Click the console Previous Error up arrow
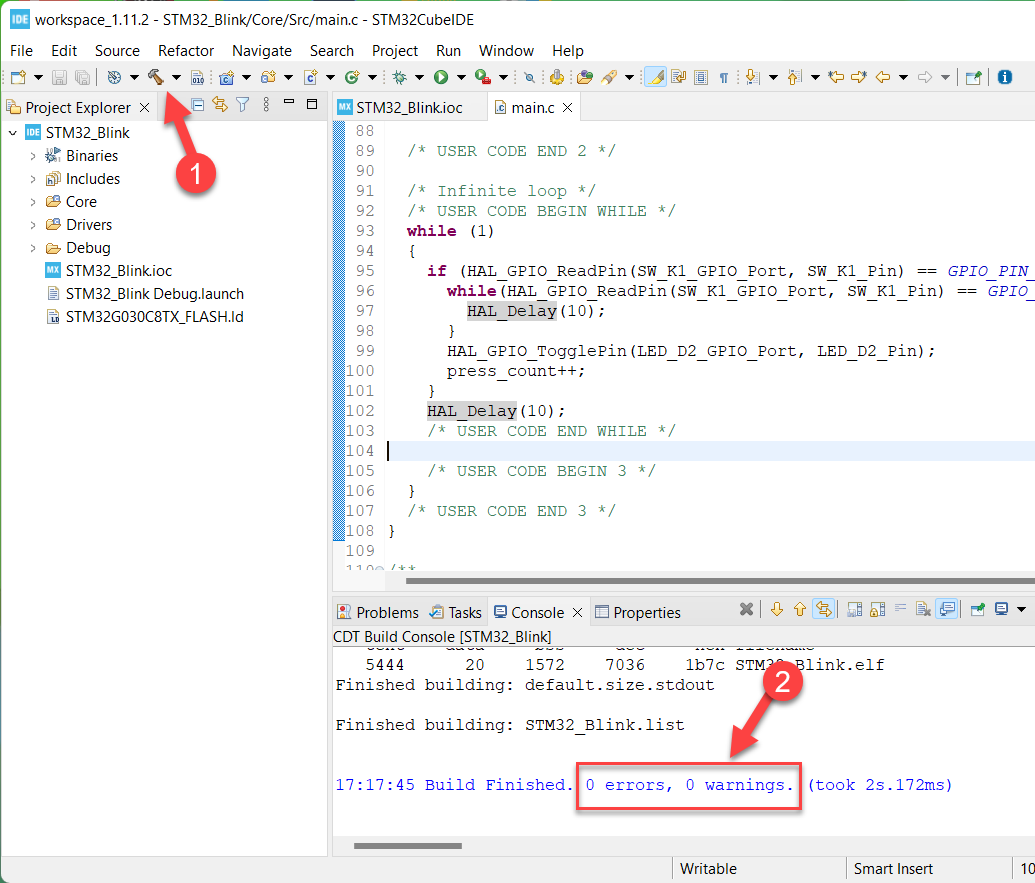 point(800,609)
